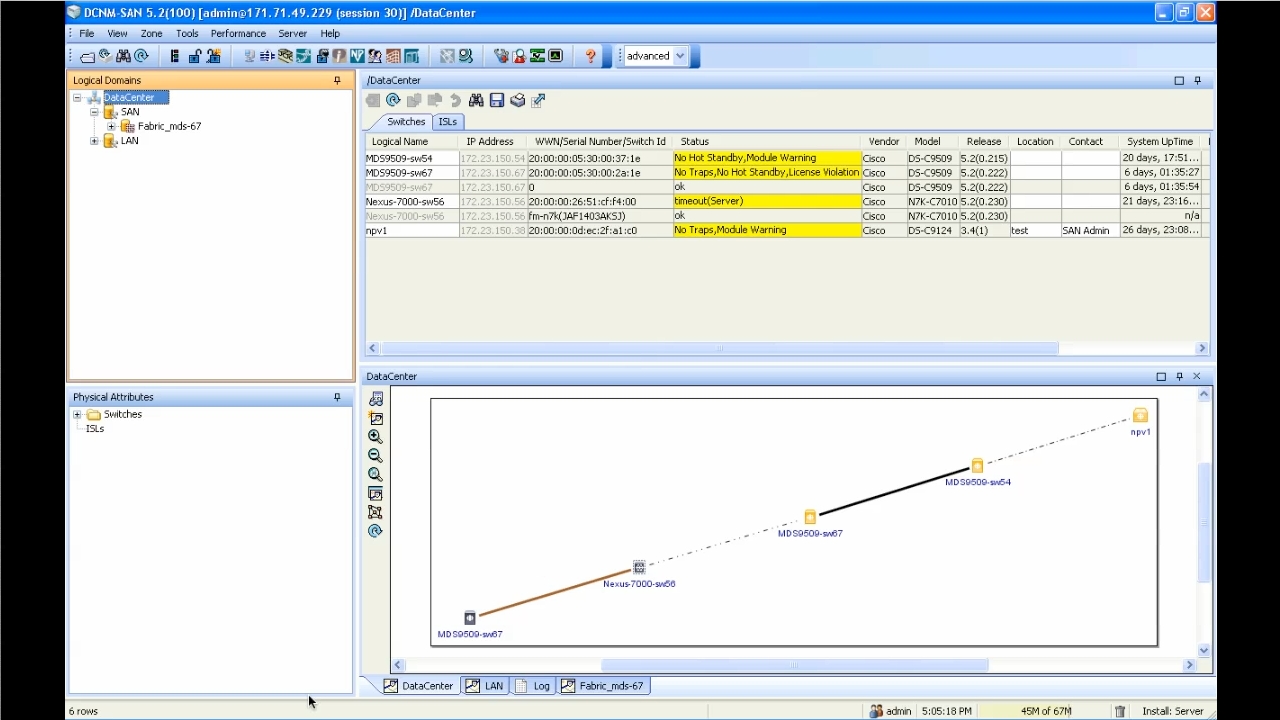Viewport: 1280px width, 720px height.
Task: Maximize the DataCenter map panel
Action: pos(1161,376)
